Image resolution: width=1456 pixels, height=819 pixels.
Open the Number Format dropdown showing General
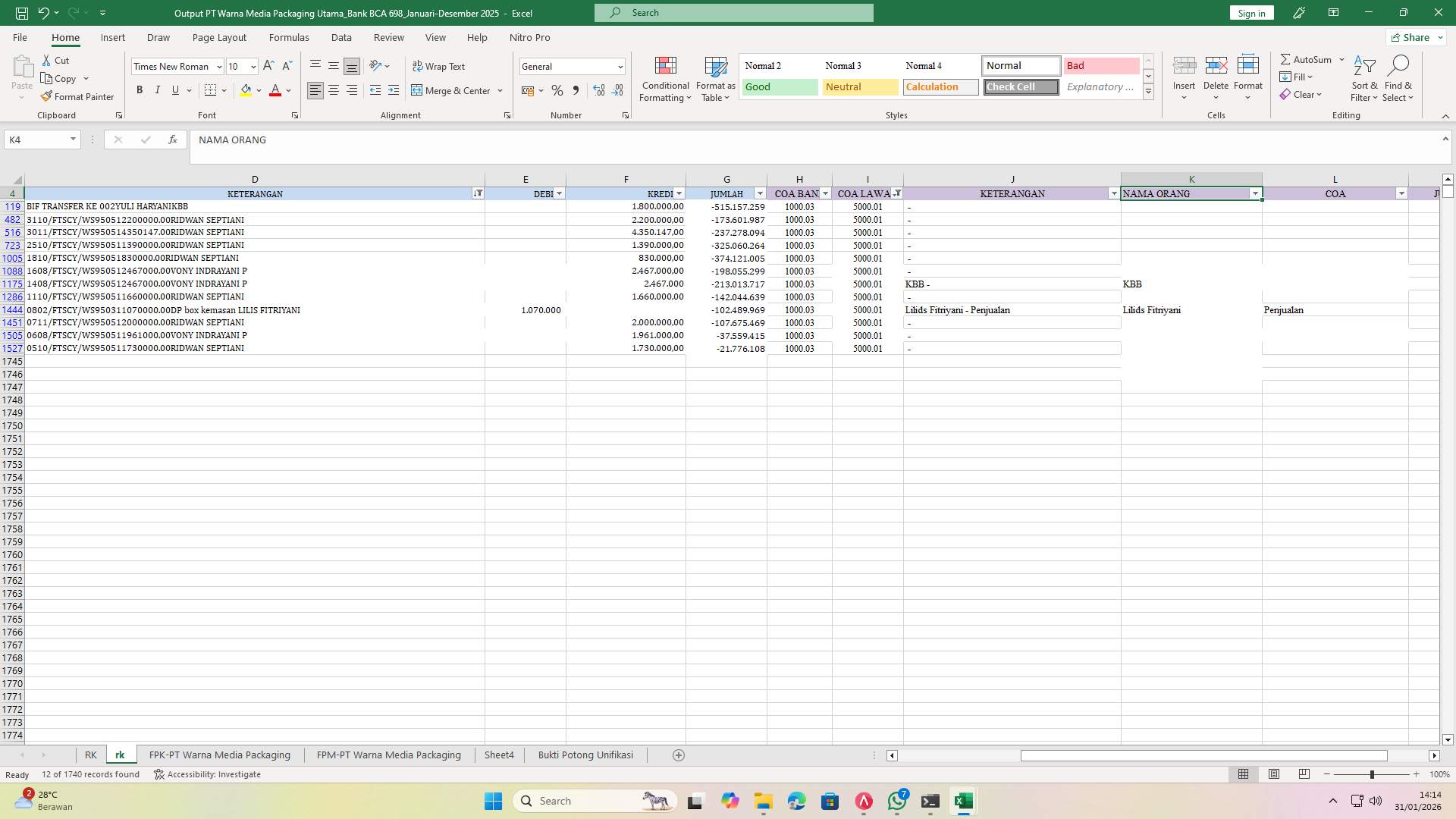620,66
